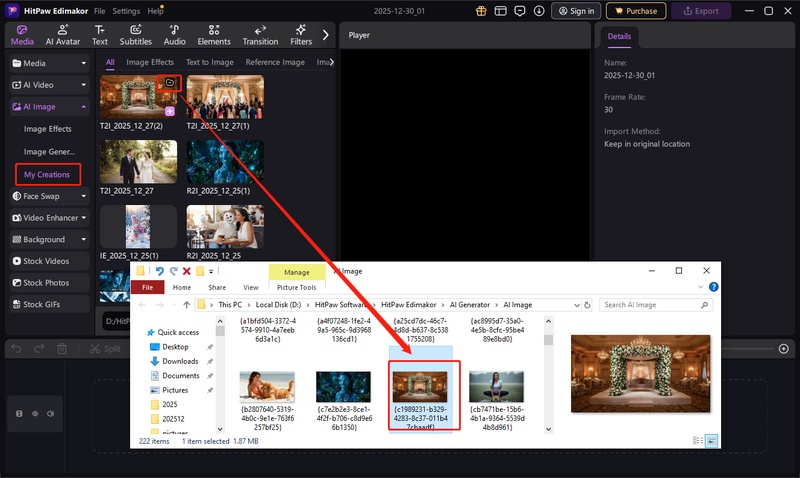This screenshot has width=800, height=478.
Task: Open the AI Avatar tool tab
Action: point(63,35)
